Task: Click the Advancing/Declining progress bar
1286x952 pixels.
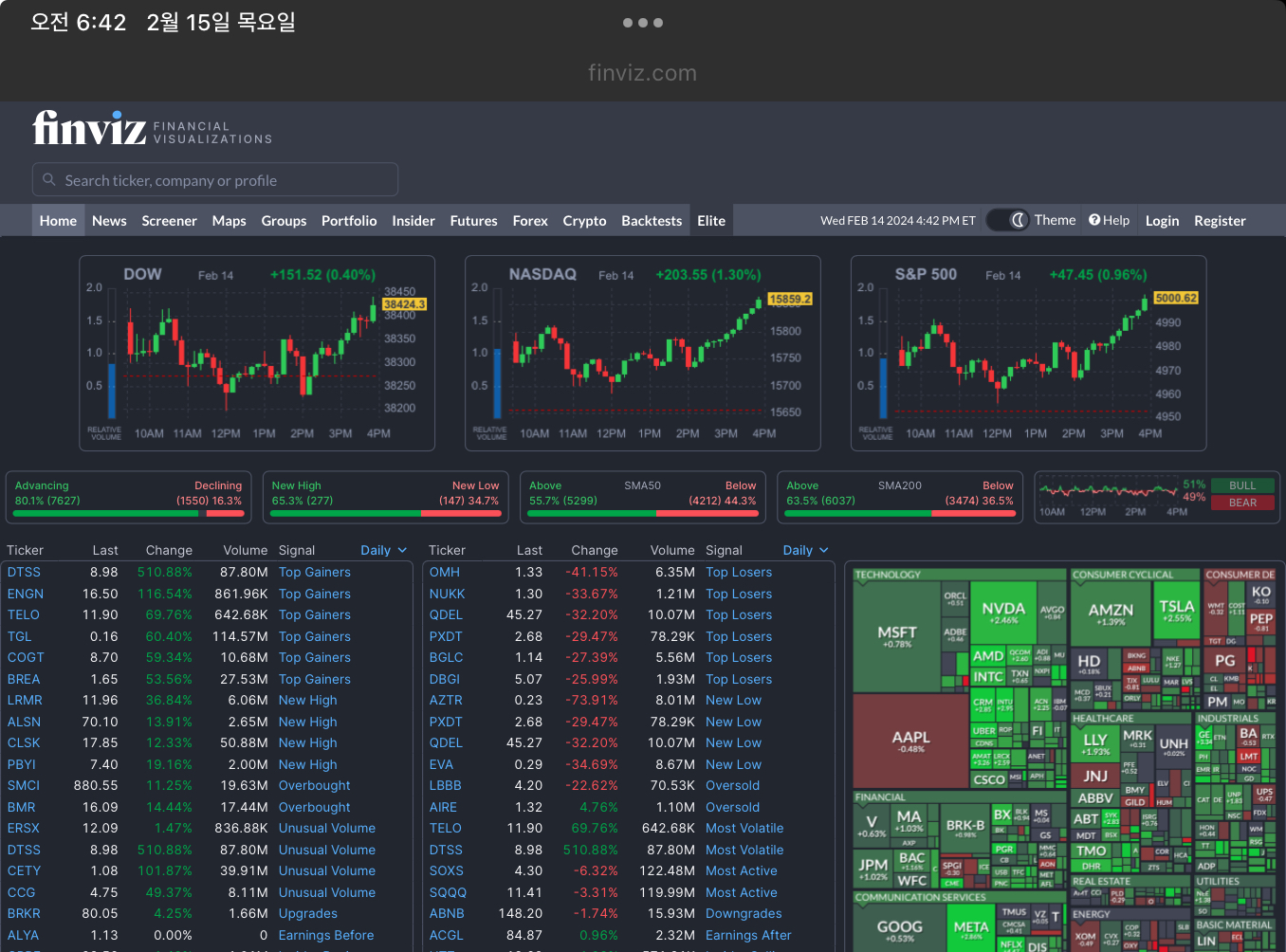Action: pos(129,513)
